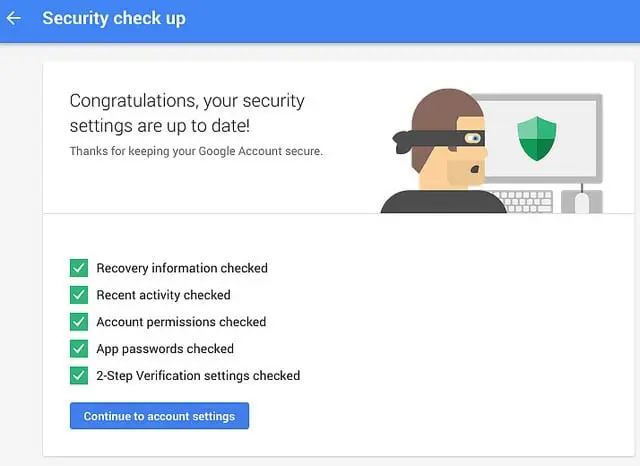This screenshot has width=640, height=466.
Task: Toggle the Account permissions checkbox
Action: (x=79, y=322)
